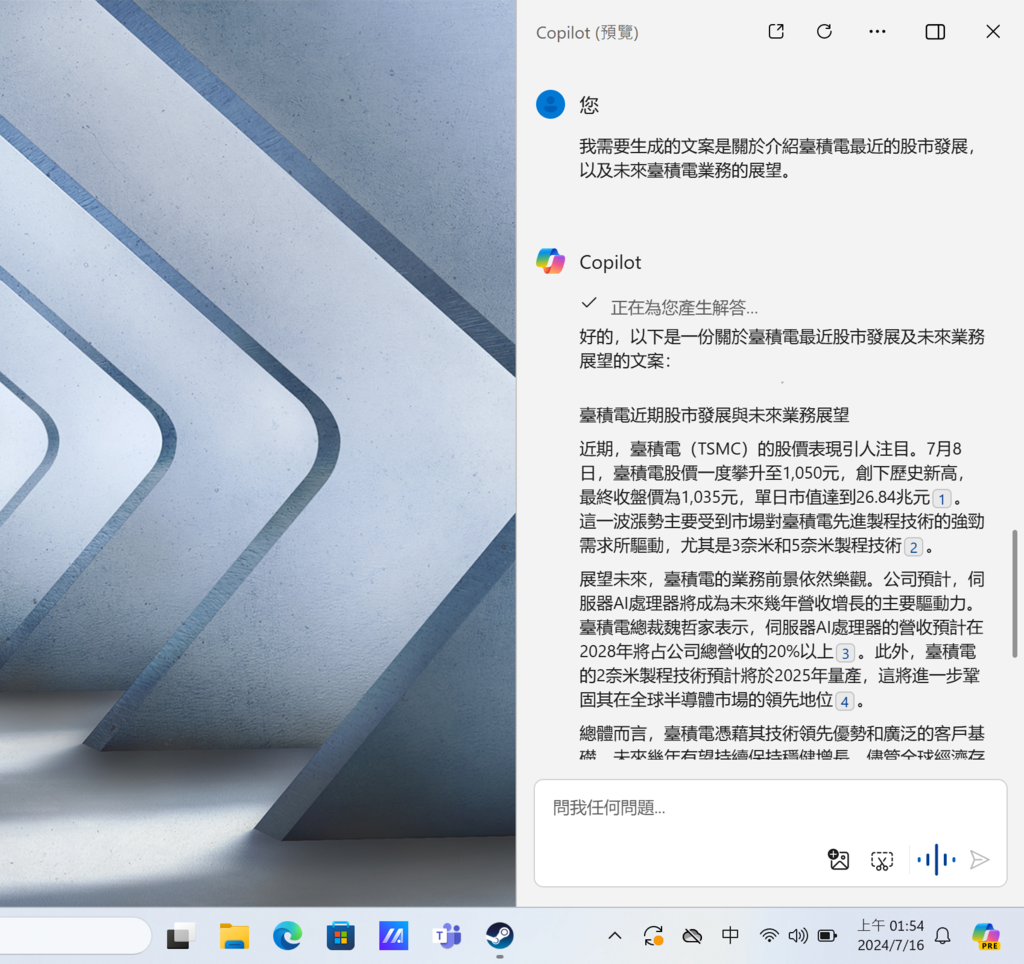Screen dimensions: 1024x964
Task: Start voice input with microphone icon
Action: click(936, 860)
